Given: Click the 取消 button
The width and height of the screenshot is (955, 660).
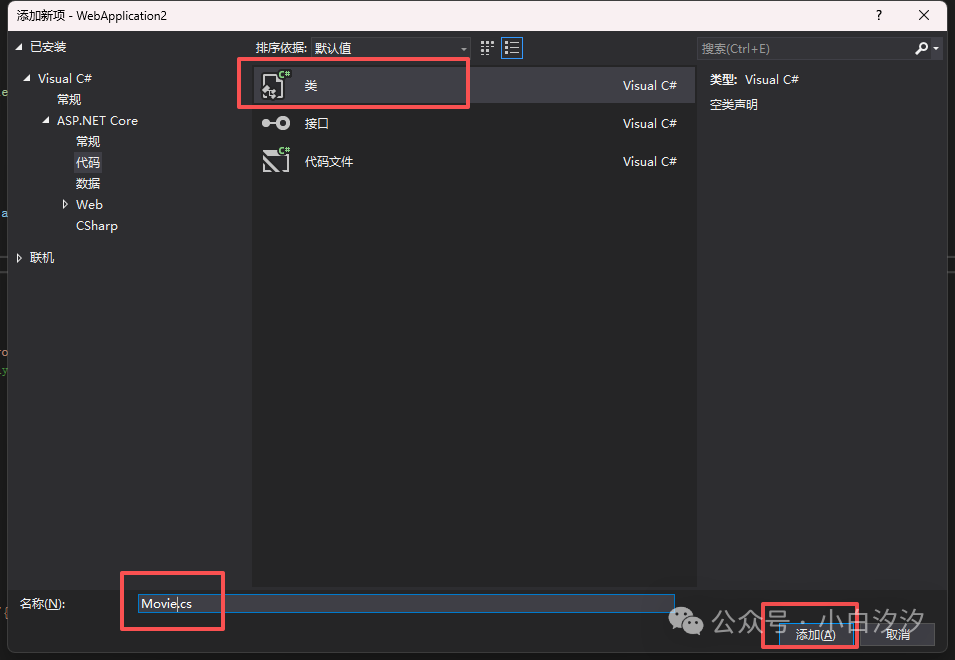Looking at the screenshot, I should (898, 635).
